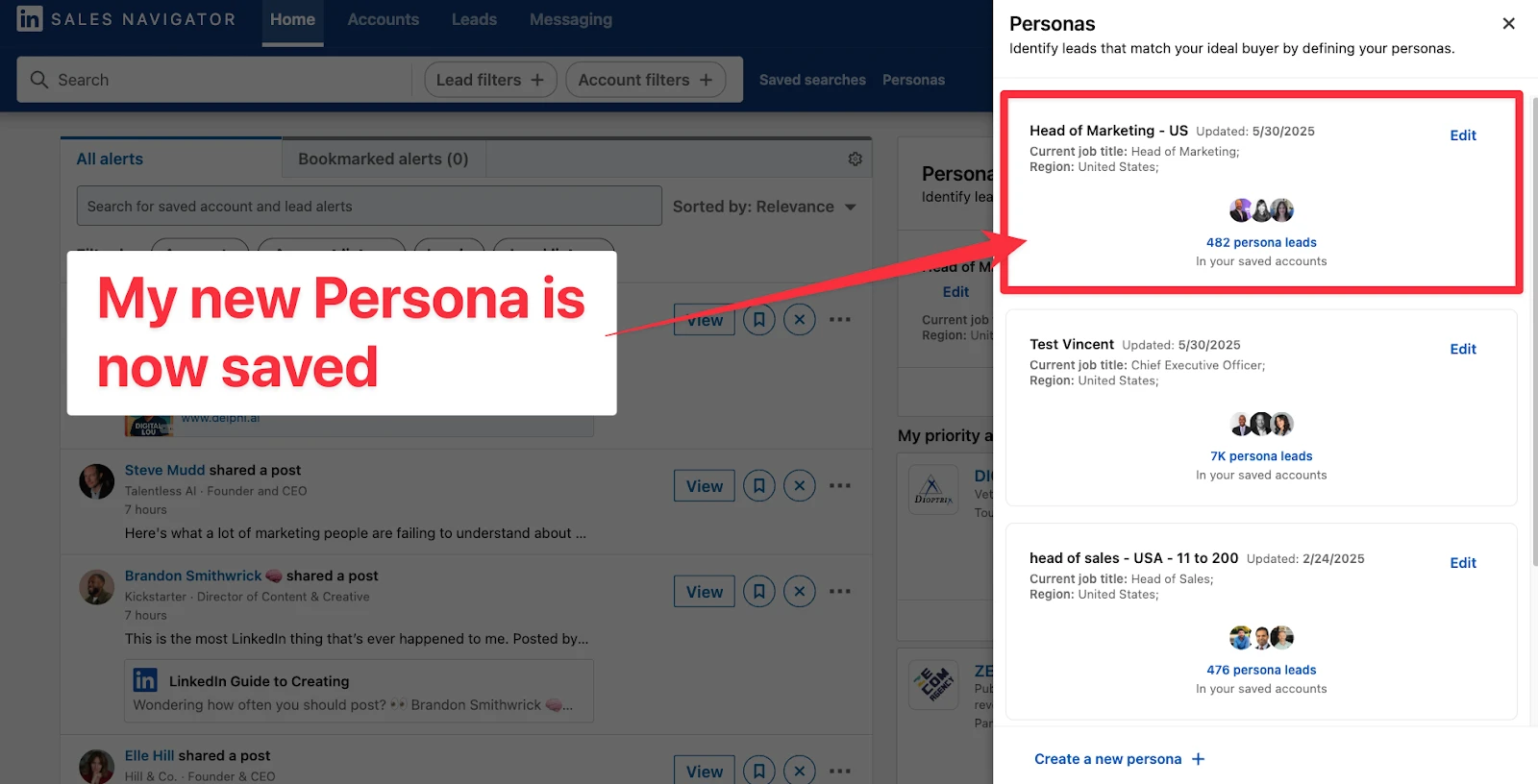Click the saved alerts search field

(x=369, y=206)
